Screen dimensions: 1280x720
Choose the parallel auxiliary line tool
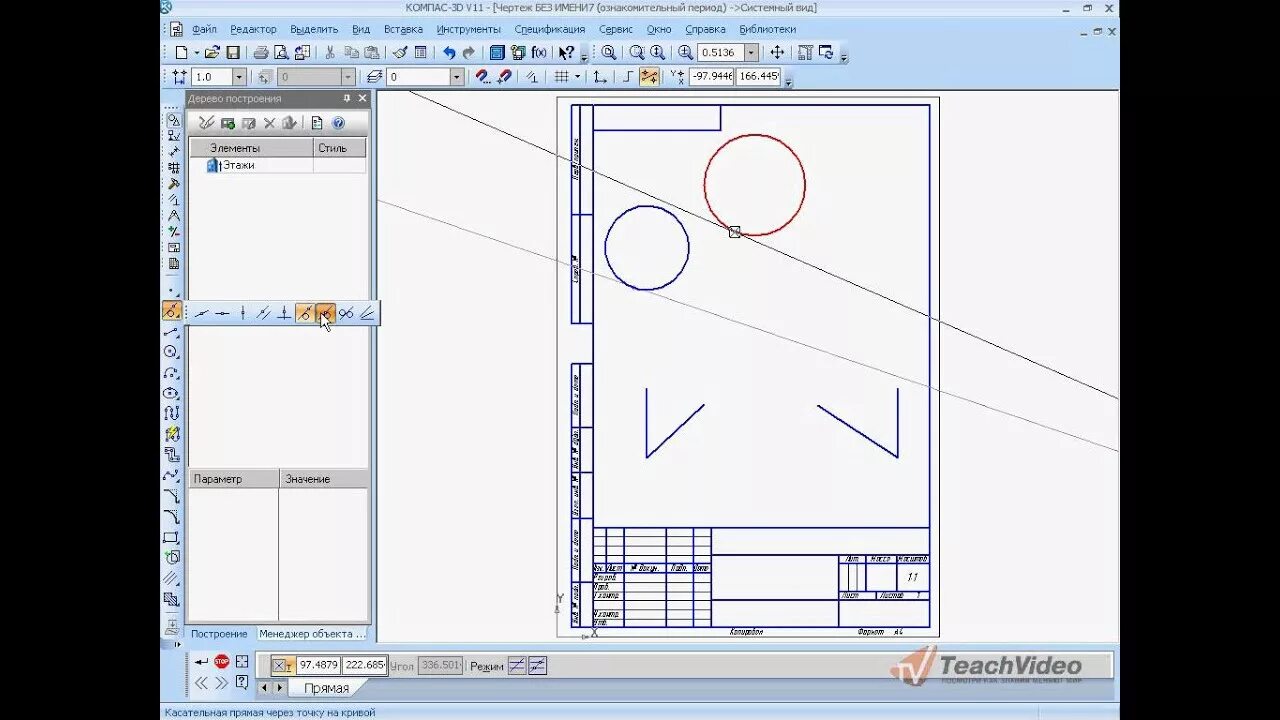coord(263,313)
